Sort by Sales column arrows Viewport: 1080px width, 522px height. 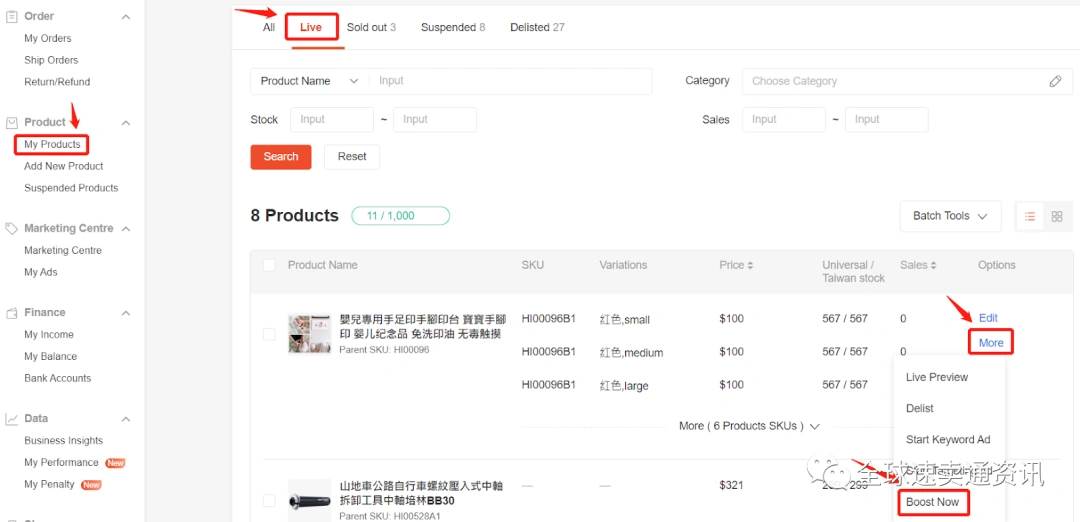tap(933, 265)
